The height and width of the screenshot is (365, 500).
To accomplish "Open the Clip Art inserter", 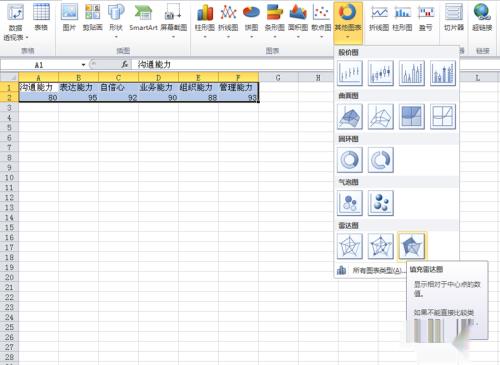I will (x=92, y=18).
